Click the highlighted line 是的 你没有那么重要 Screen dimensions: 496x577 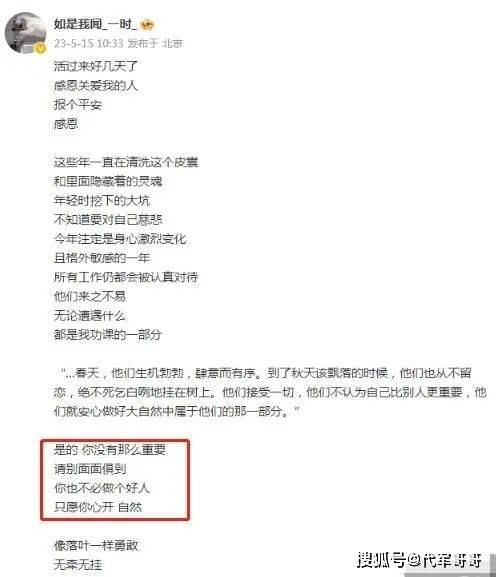[110, 449]
